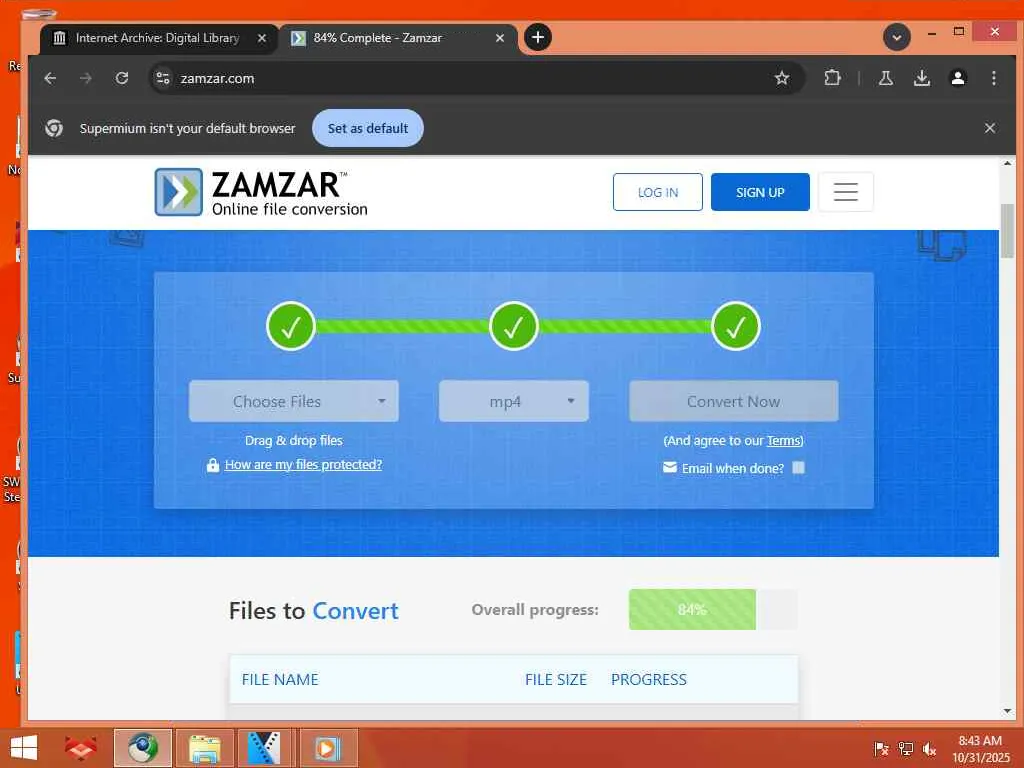Click the padlock icon beside file protection

tap(212, 465)
